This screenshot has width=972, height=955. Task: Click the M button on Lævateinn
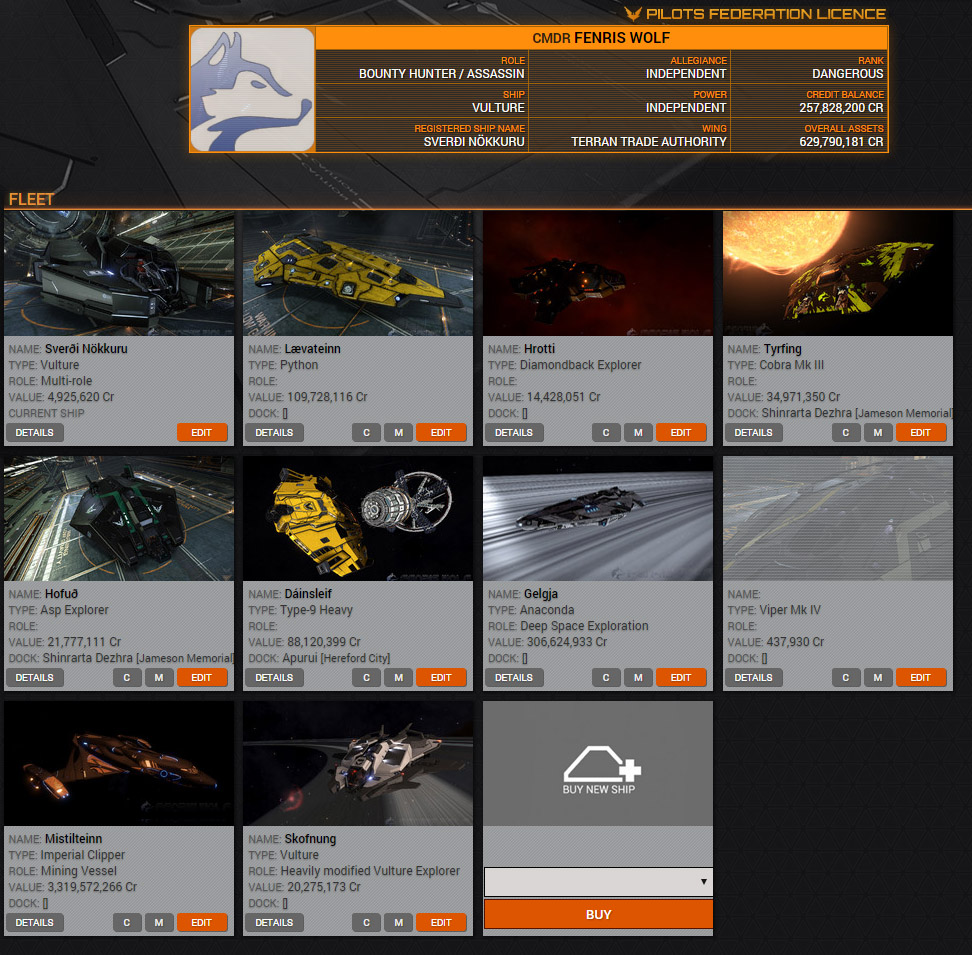pyautogui.click(x=399, y=433)
